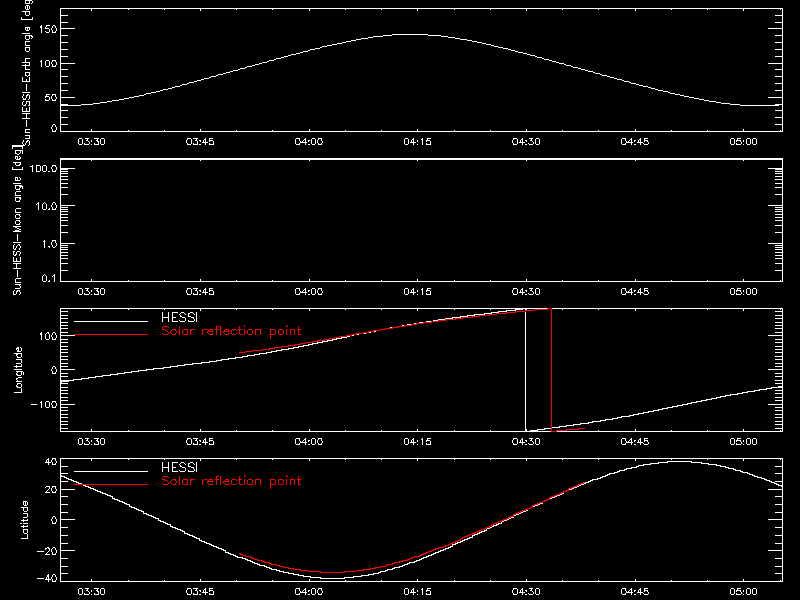
Task: Click 04:30 time label under Moon angle plot
Action: point(526,291)
